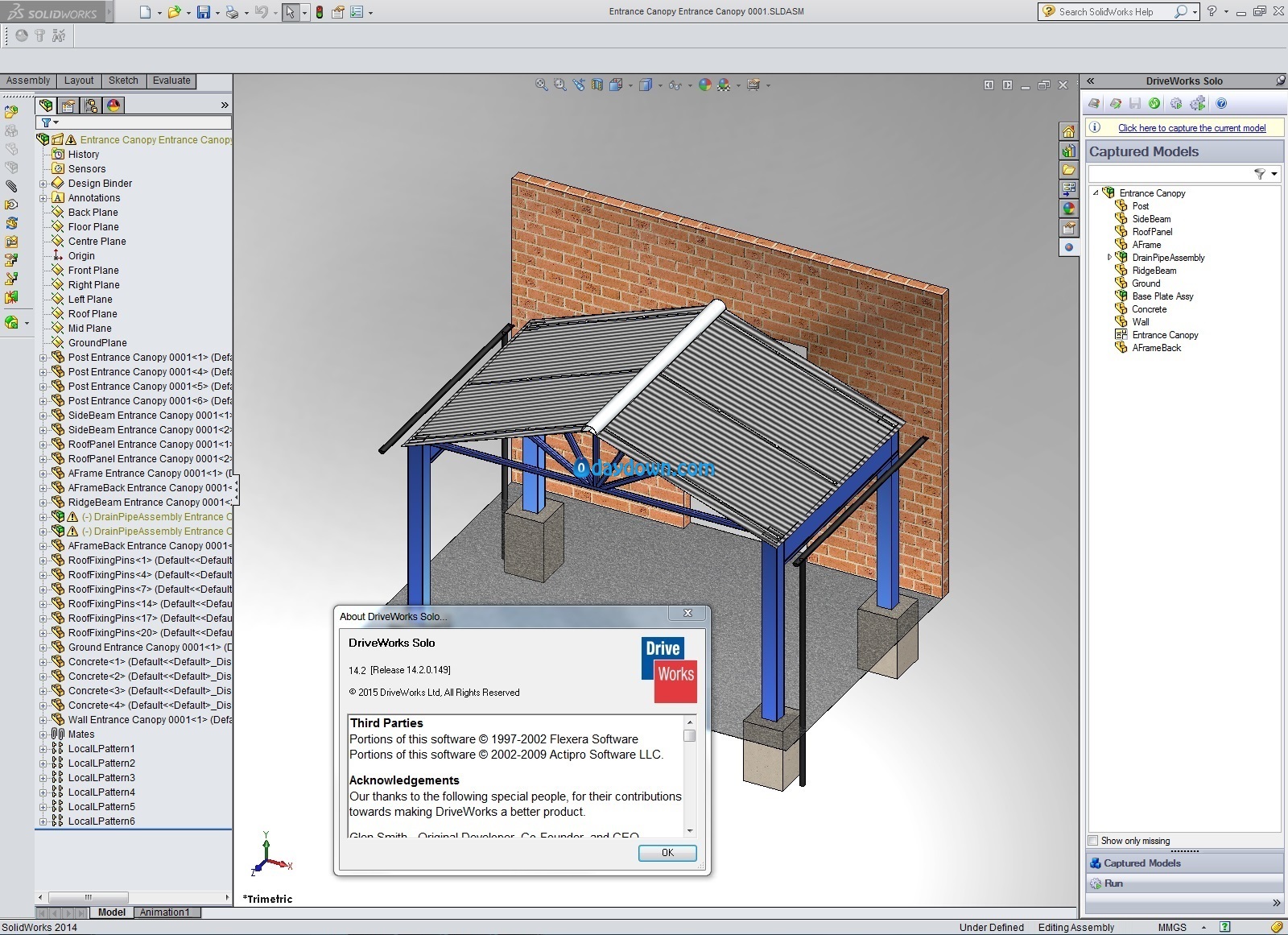Open the File Explorer folder task pane icon
This screenshot has width=1288, height=935.
[1068, 170]
